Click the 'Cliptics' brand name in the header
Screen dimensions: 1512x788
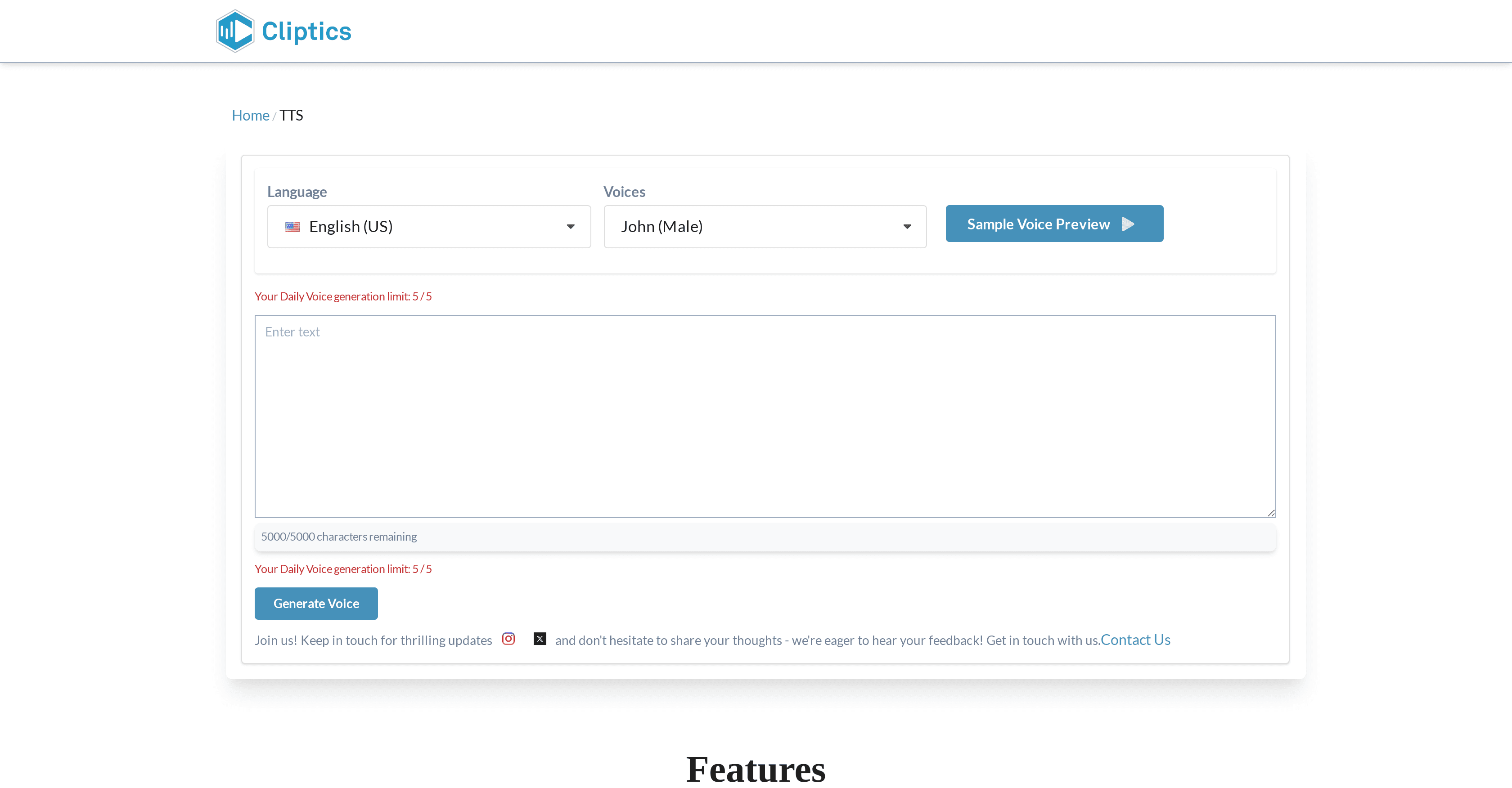(306, 31)
